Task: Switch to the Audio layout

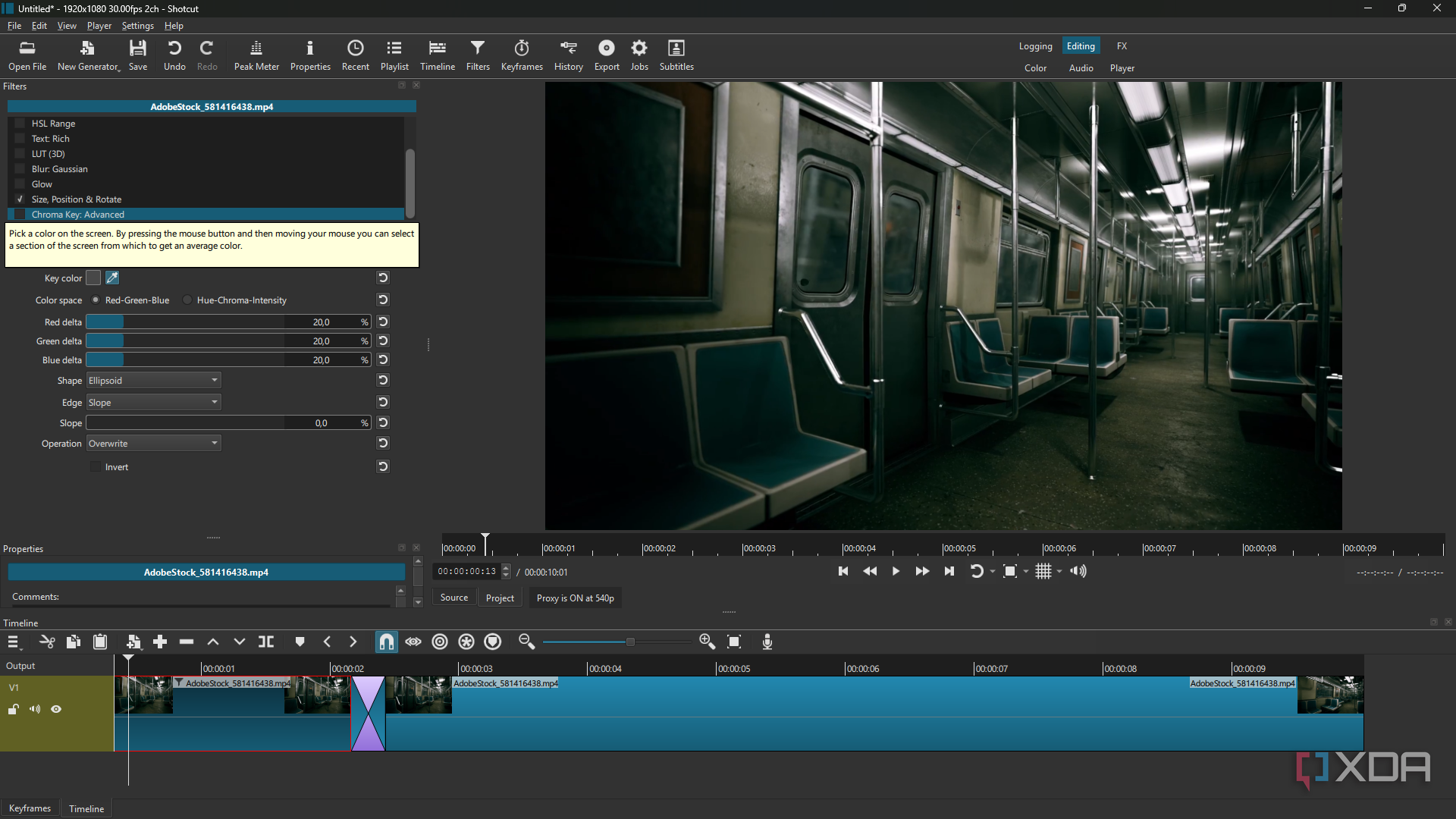Action: click(x=1081, y=68)
